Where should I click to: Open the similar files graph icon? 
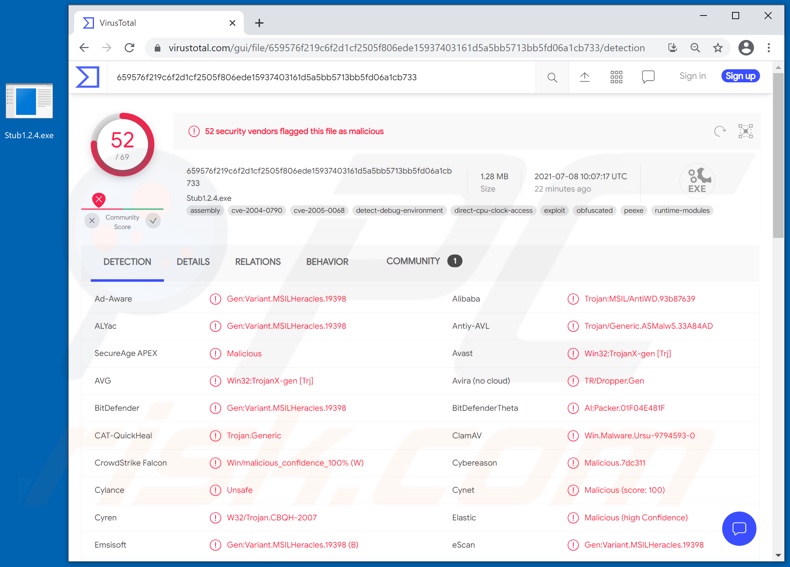tap(745, 131)
